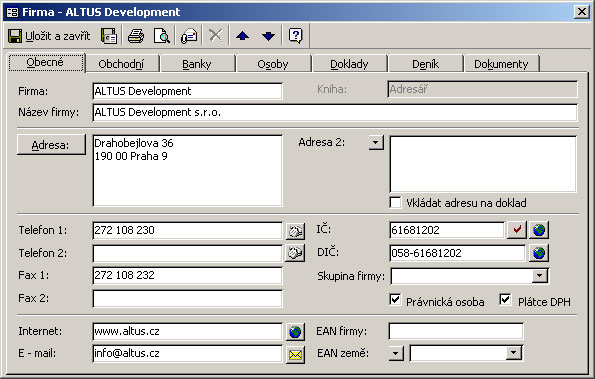595x379 pixels.
Task: Send e-mail using the envelope icon
Action: click(x=295, y=354)
